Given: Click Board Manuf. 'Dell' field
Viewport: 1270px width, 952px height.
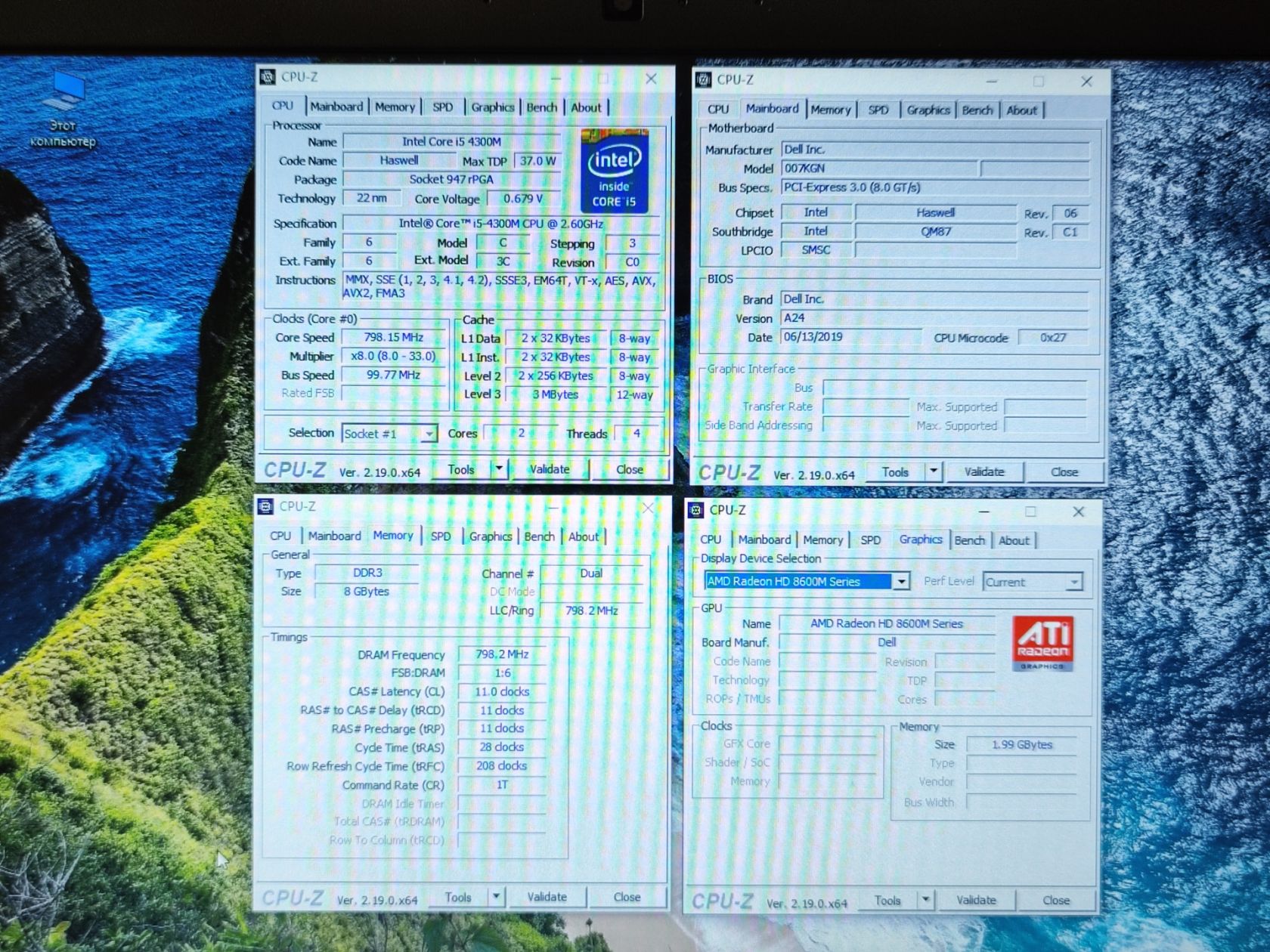Looking at the screenshot, I should [x=887, y=642].
